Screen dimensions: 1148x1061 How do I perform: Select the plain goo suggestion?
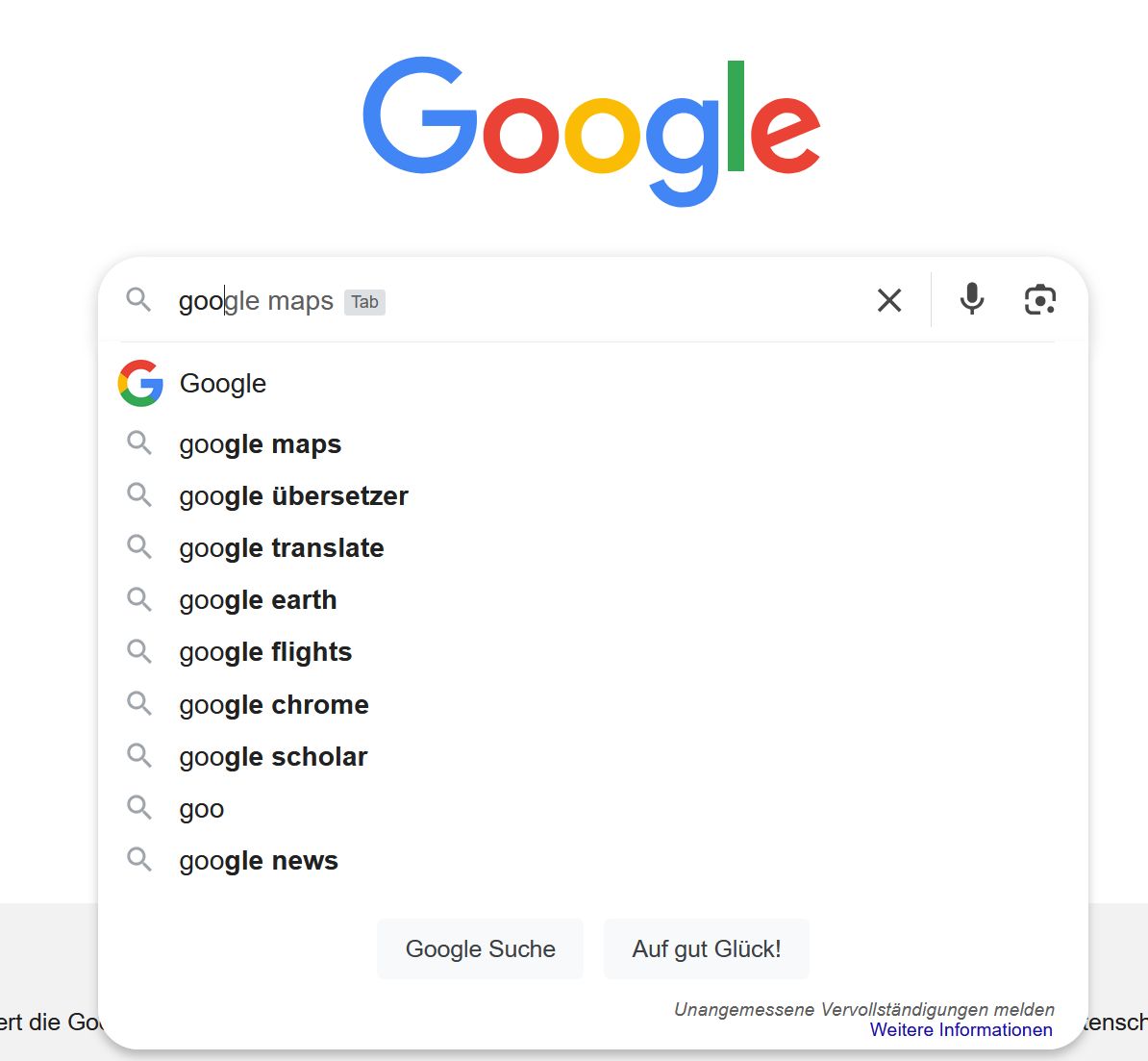click(x=202, y=809)
